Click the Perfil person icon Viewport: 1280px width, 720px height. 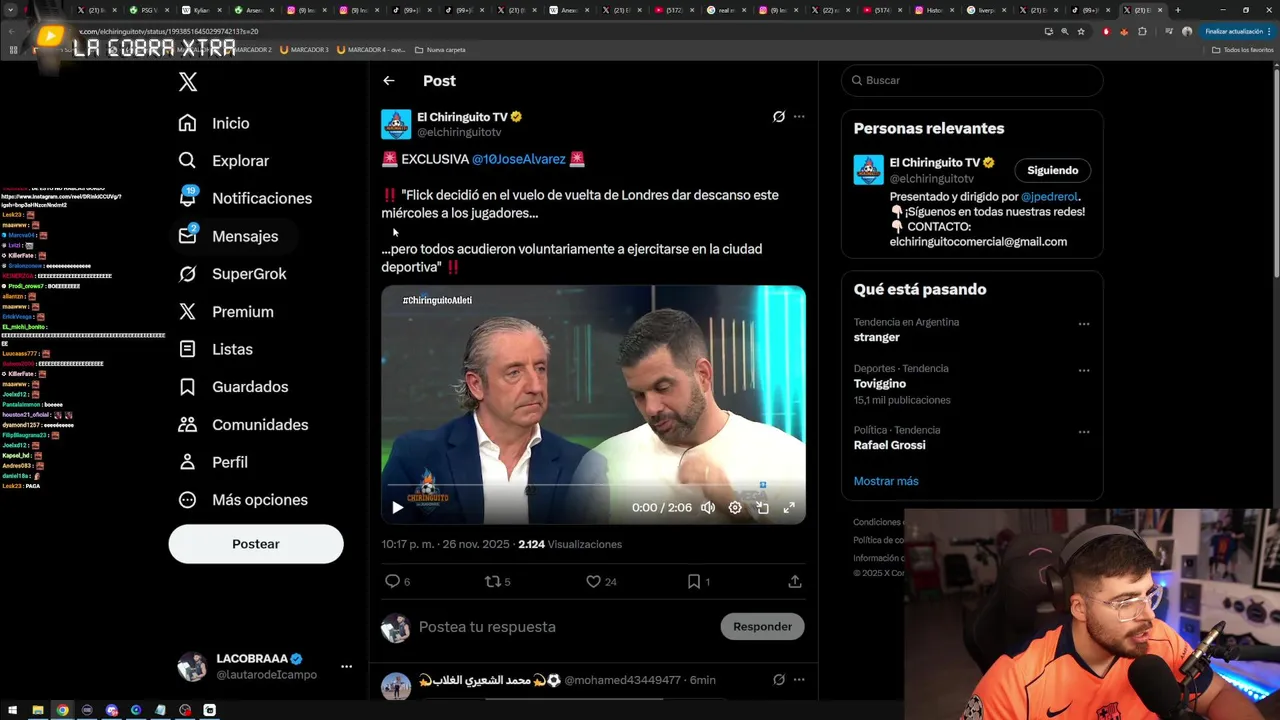187,462
